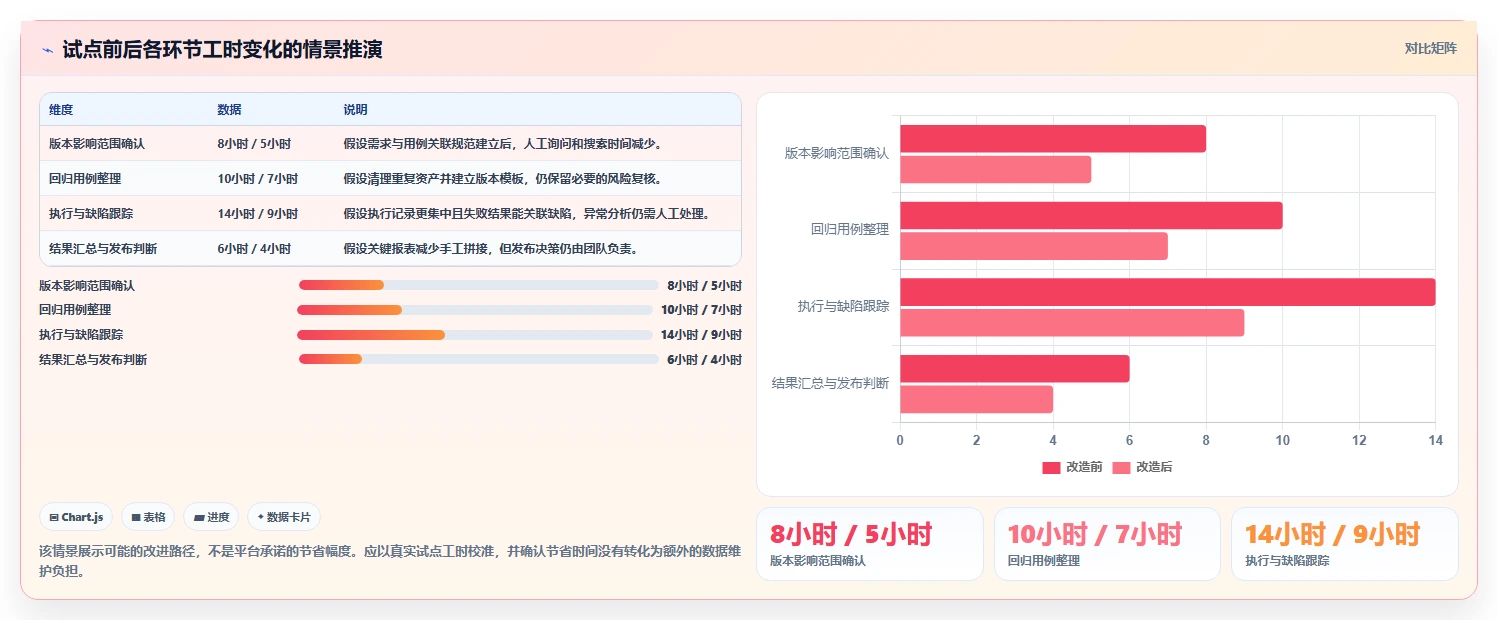Click the 改造前 bar for 回归用例整理

[1091, 215]
